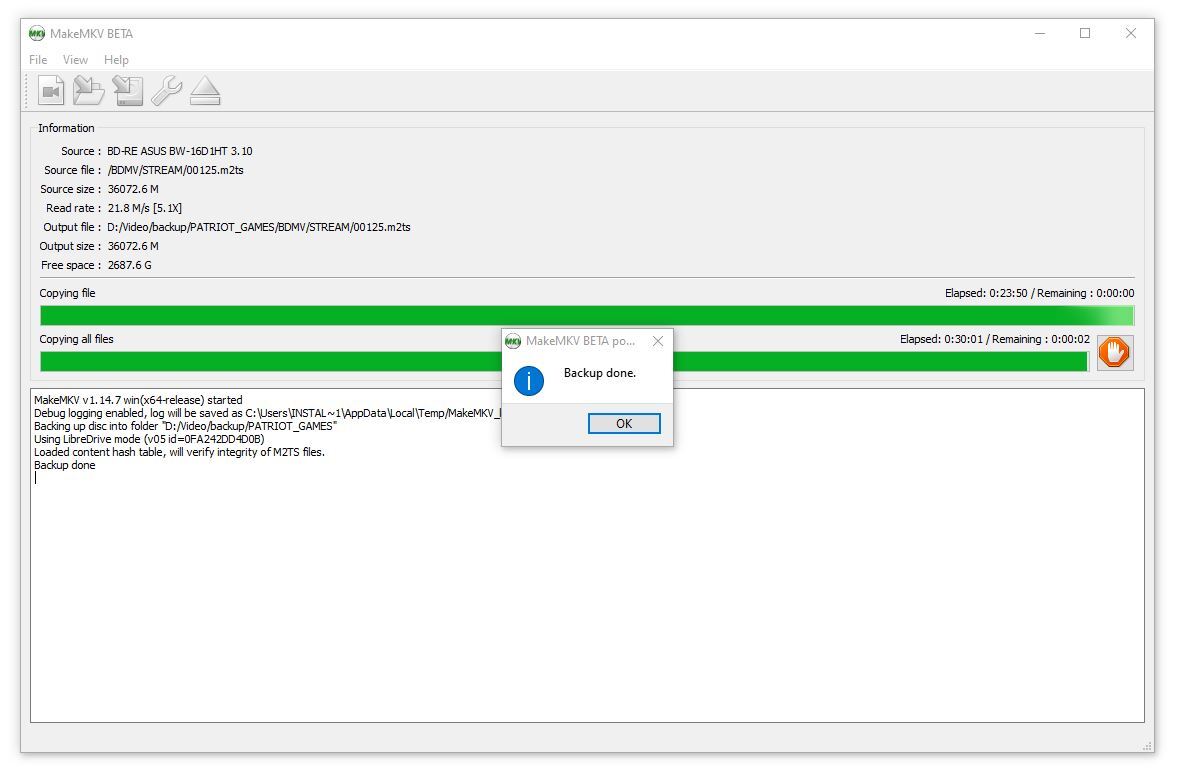Select source text 'BD-RE ASUS BW-16D1HT 3.10'
Screen dimensions: 1178x772
[x=180, y=151]
